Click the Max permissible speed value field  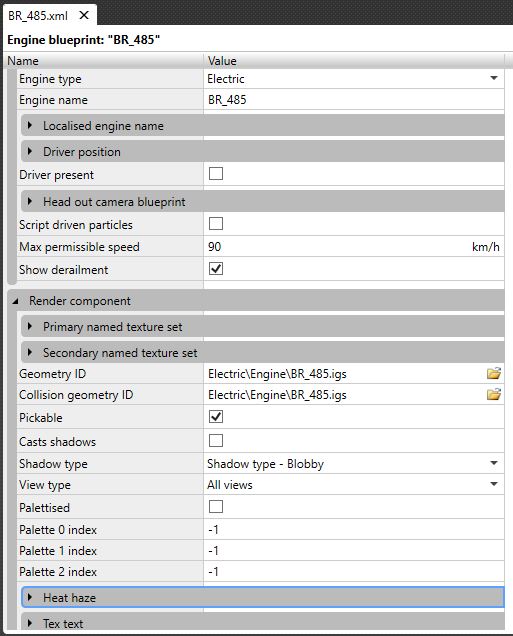(x=354, y=246)
